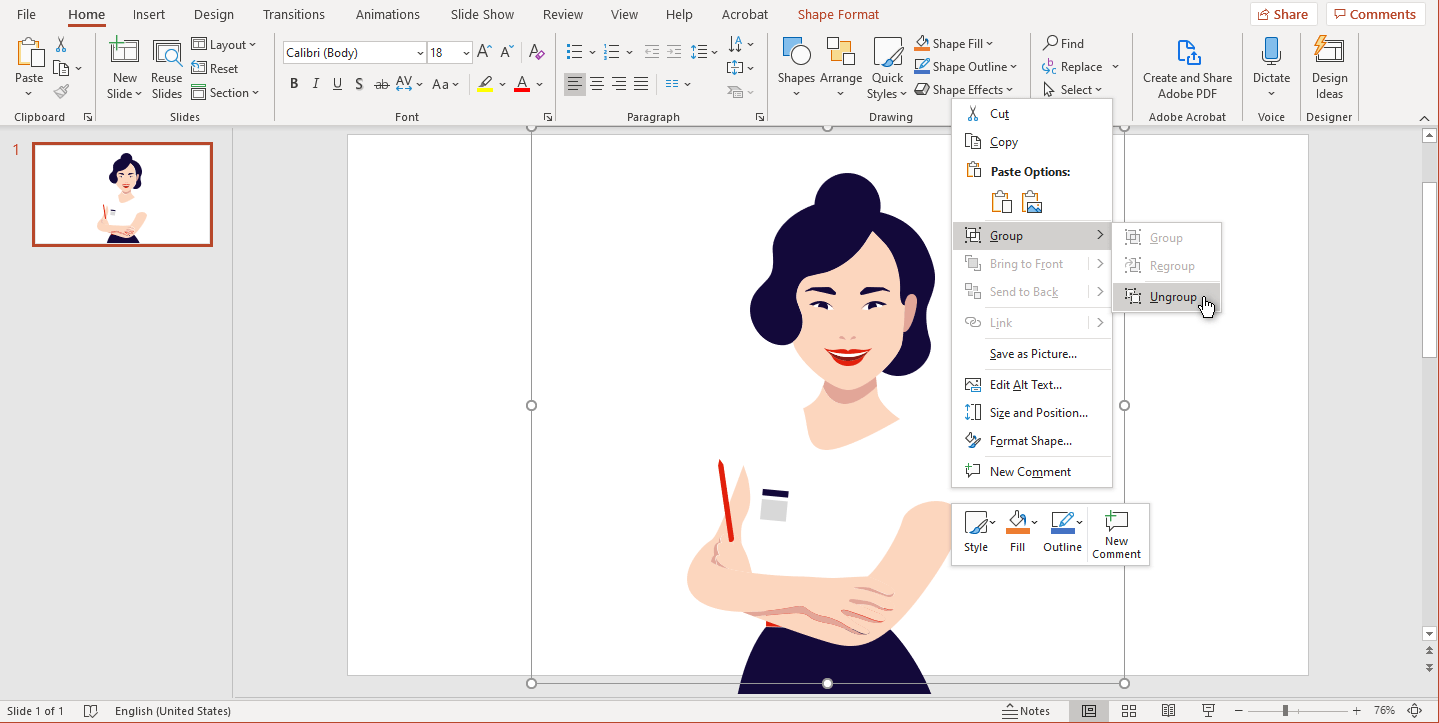Select Save as Picture from context menu
Screen dimensions: 1439x723
coord(1033,354)
